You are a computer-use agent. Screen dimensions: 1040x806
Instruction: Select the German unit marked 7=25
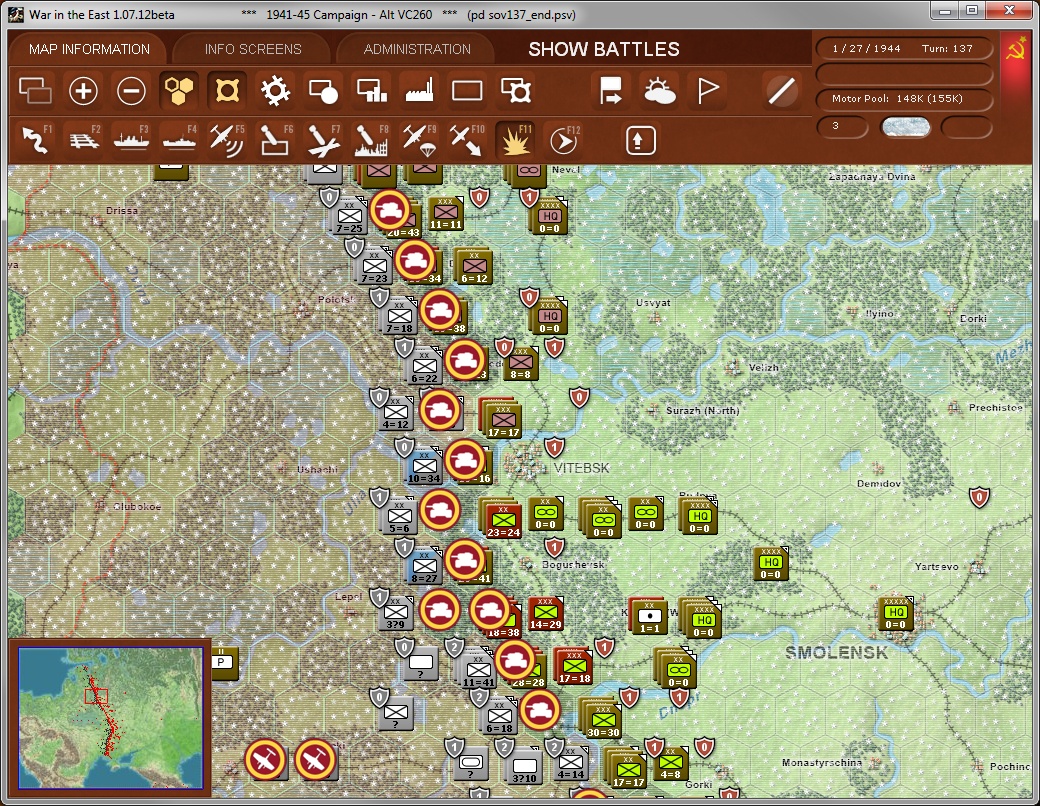click(349, 217)
